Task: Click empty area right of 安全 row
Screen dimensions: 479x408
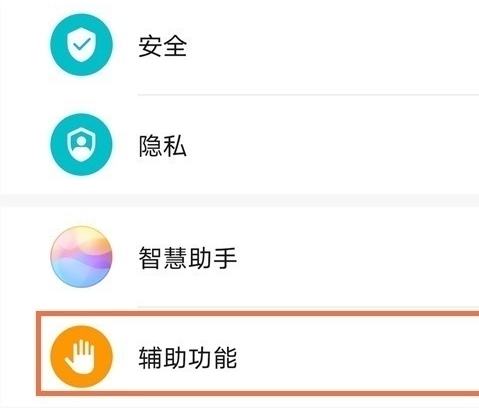Action: 333,46
